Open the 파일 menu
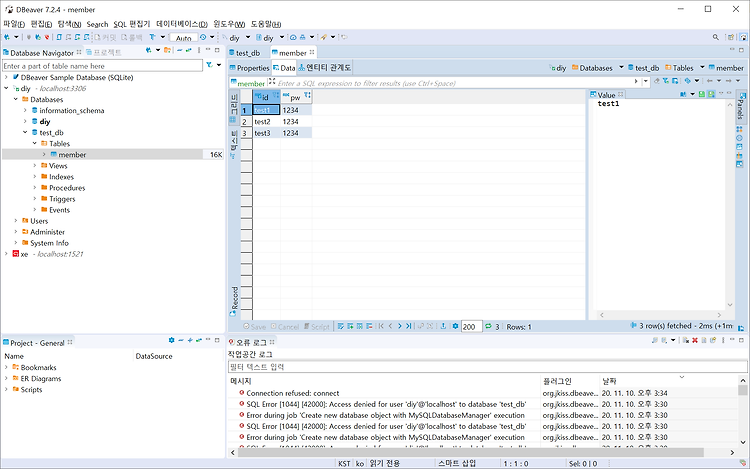Viewport: 750px width, 469px height. [x=14, y=24]
